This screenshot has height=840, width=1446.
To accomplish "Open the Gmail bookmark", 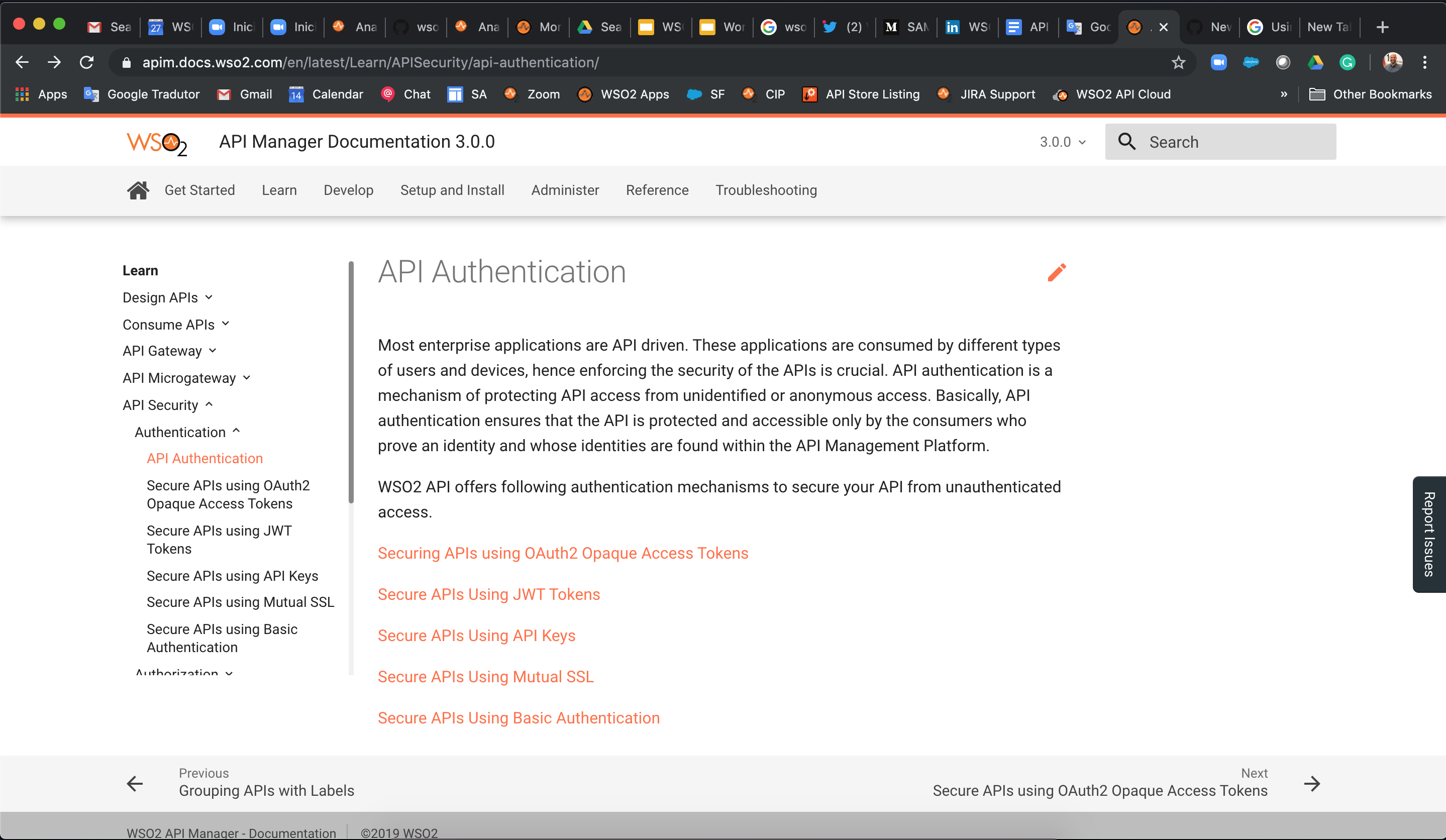I will [244, 94].
